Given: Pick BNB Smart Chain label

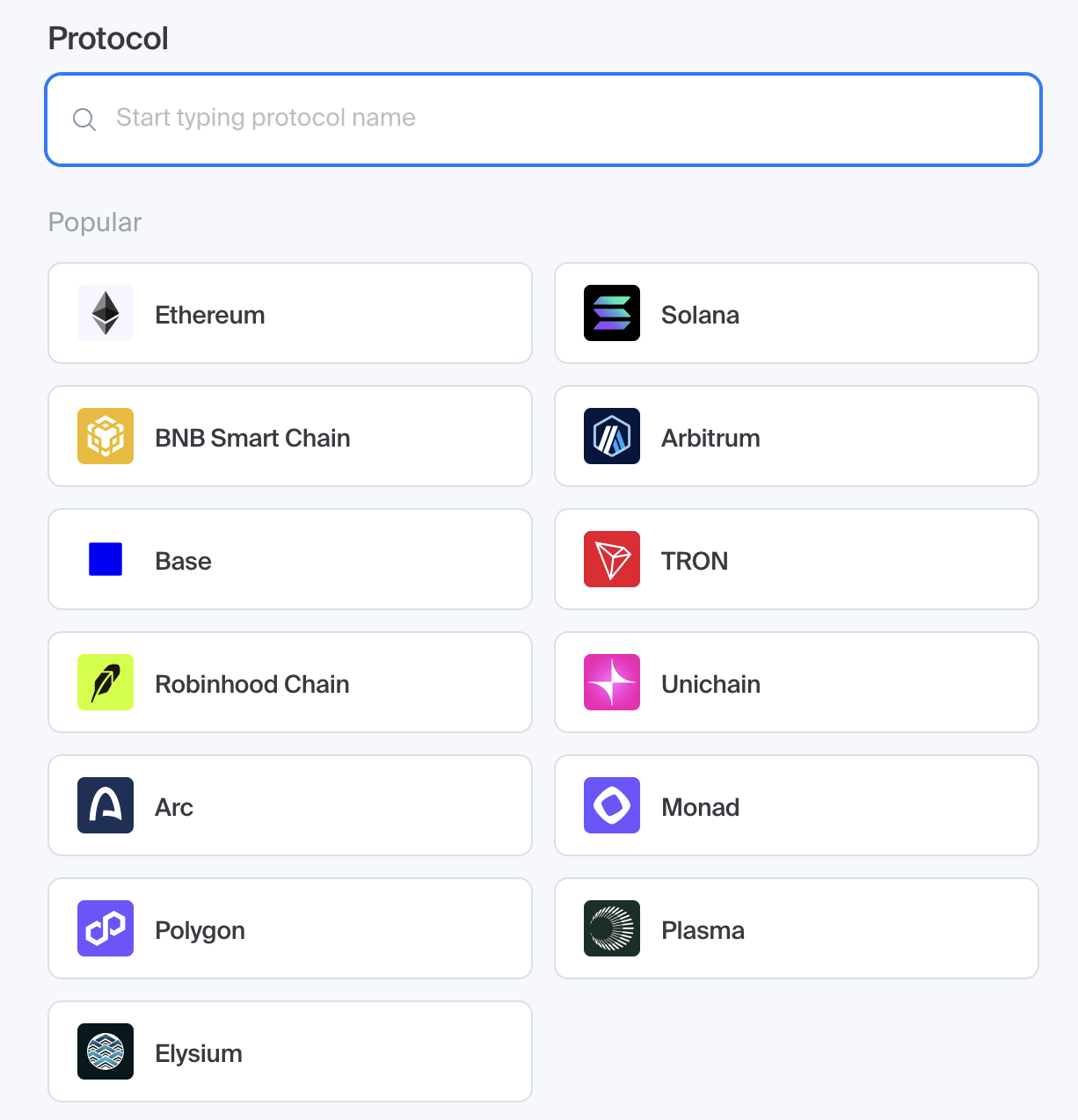Looking at the screenshot, I should tap(252, 438).
